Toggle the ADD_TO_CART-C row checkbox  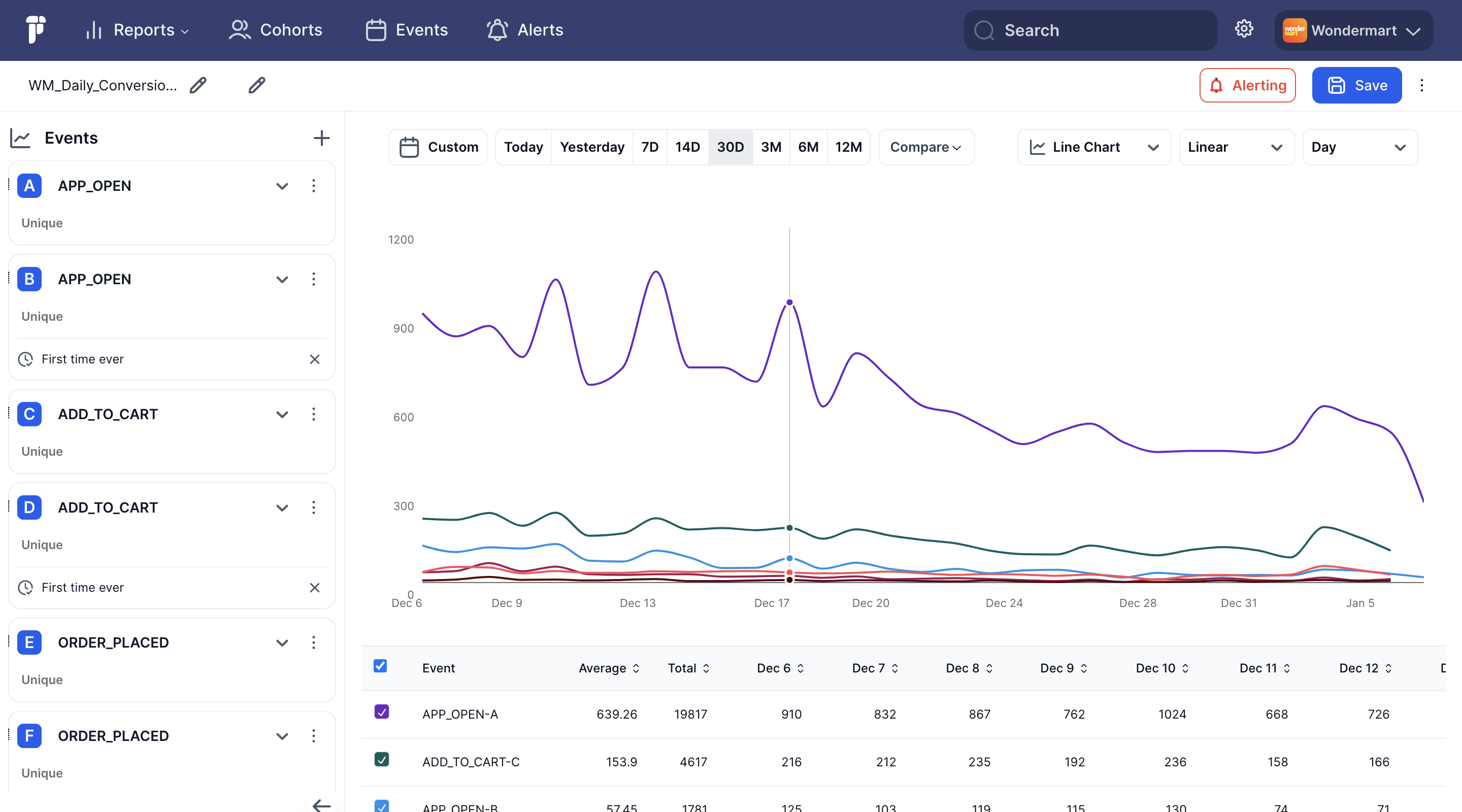coord(381,759)
